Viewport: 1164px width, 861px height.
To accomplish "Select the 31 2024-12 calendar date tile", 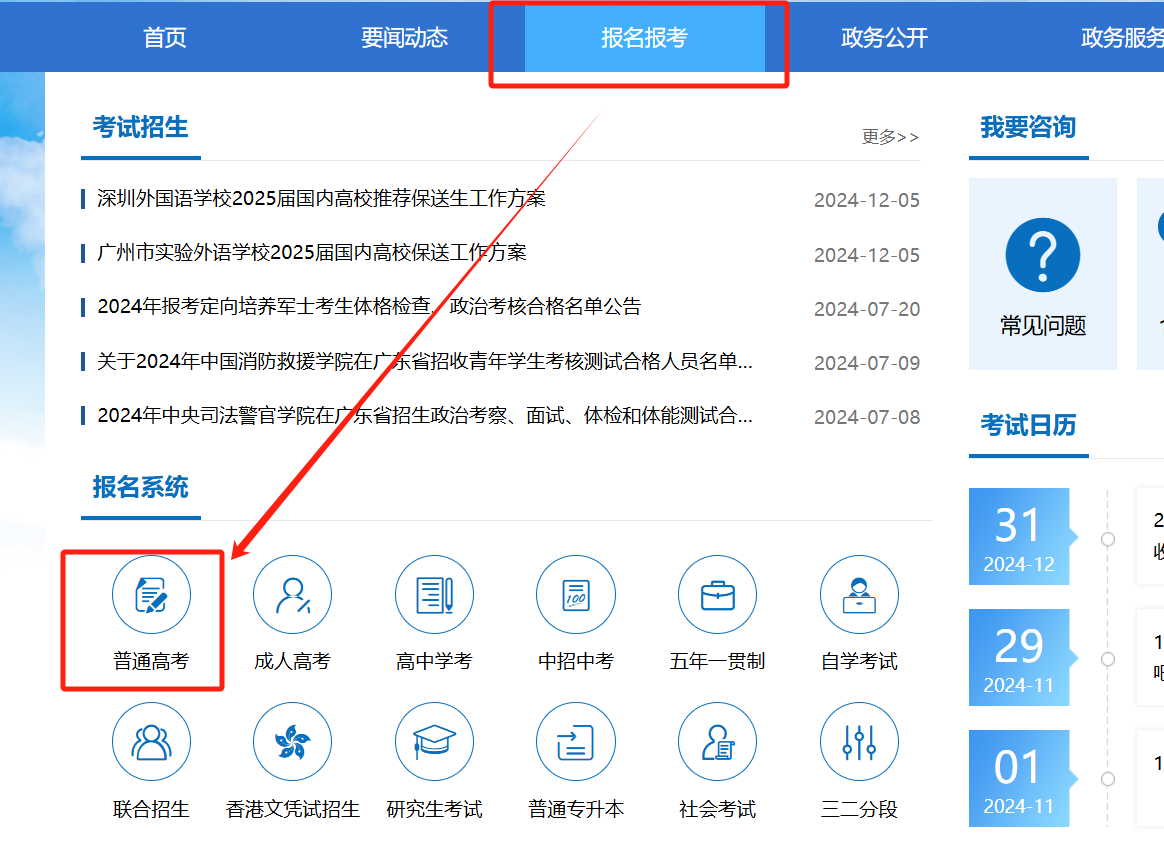I will point(1020,537).
